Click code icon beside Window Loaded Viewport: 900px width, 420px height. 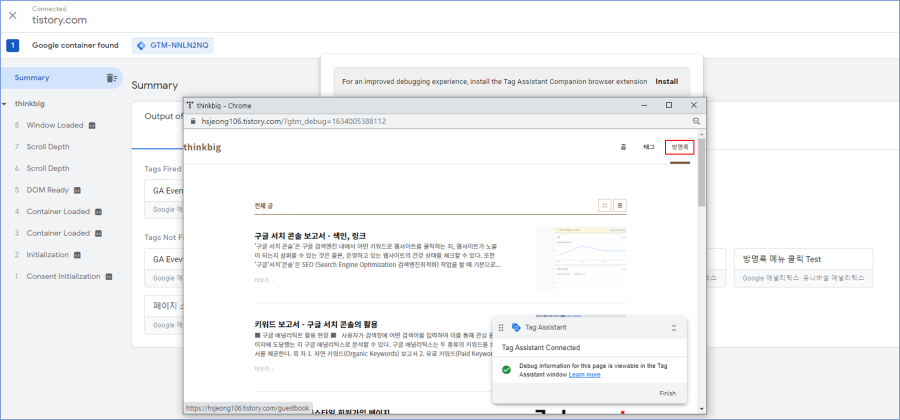point(91,125)
